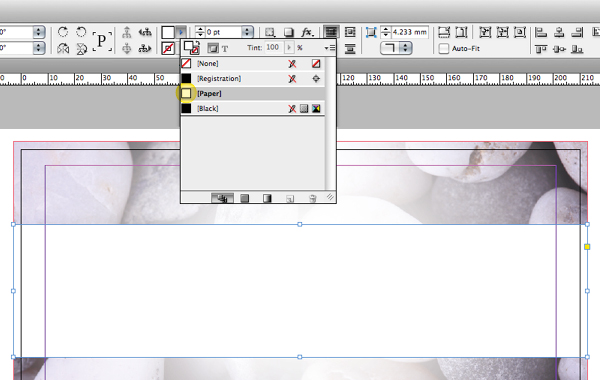Image resolution: width=600 pixels, height=380 pixels.
Task: Click the top rotation angle dropdown
Action: [x=38, y=32]
